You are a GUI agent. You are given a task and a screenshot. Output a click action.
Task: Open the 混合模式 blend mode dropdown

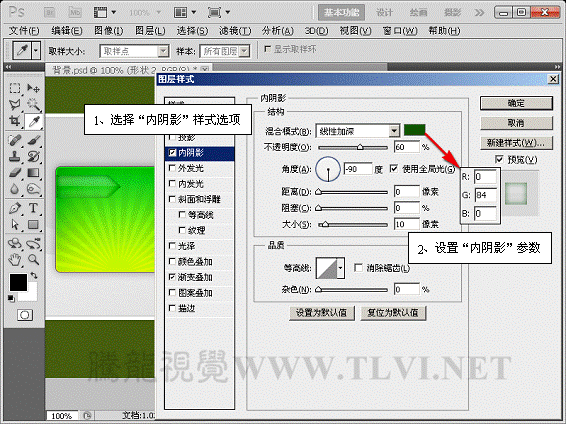coord(358,131)
